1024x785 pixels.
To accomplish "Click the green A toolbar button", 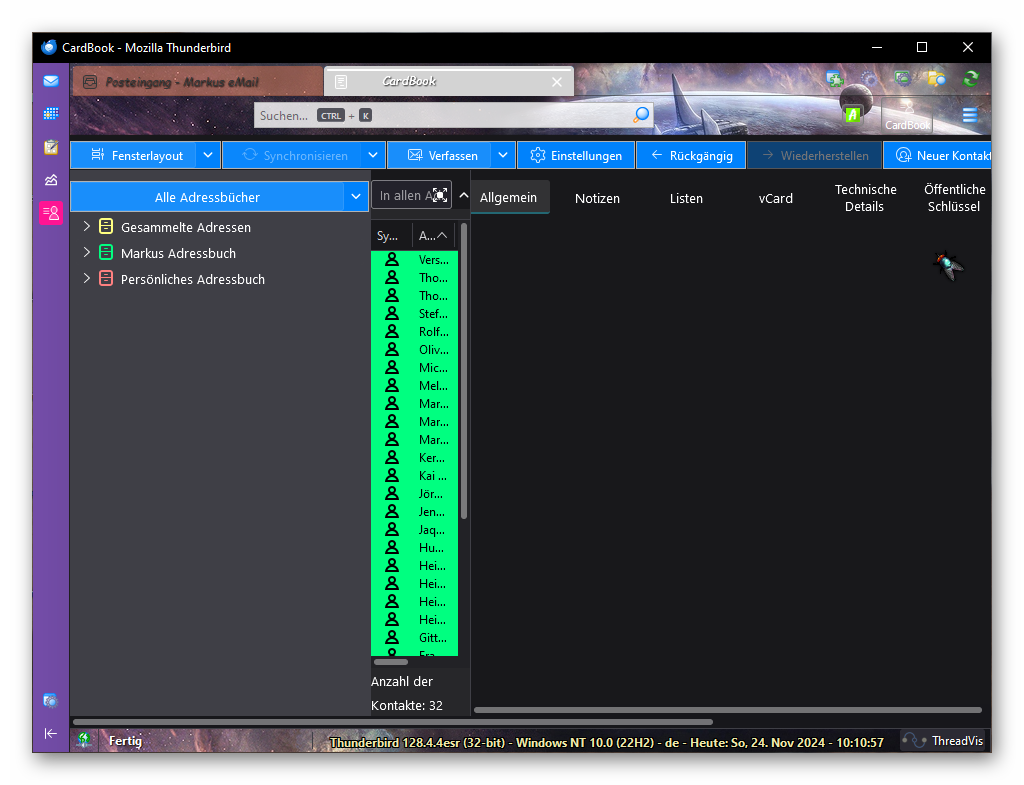I will 852,115.
